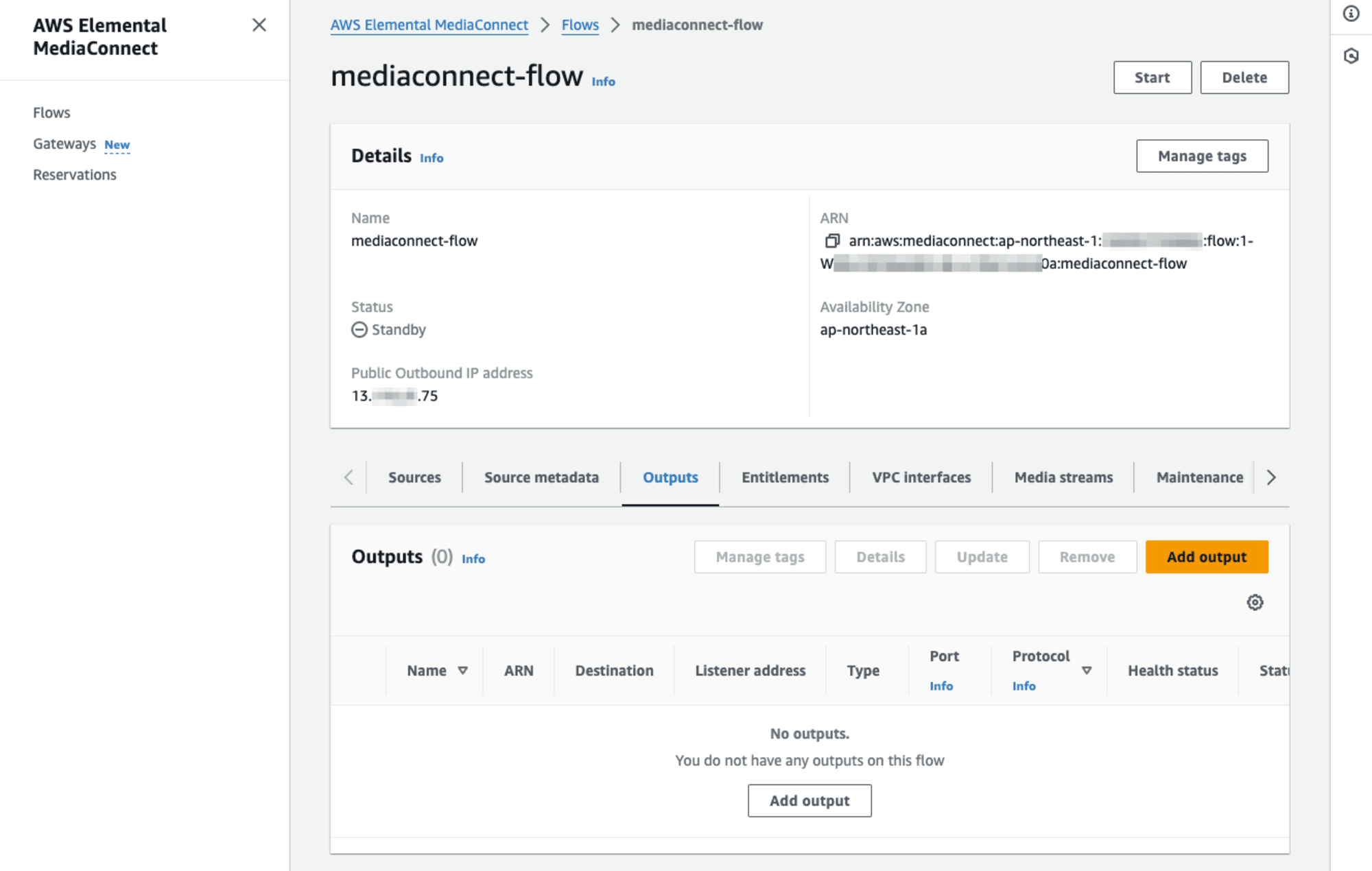Click the 'No outputs.' message text
The height and width of the screenshot is (871, 1372).
coord(809,734)
